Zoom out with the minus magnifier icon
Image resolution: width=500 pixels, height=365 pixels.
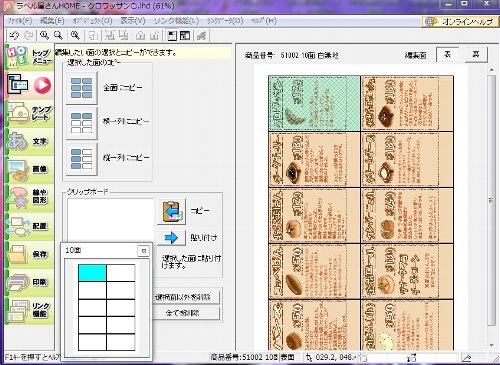pos(58,35)
